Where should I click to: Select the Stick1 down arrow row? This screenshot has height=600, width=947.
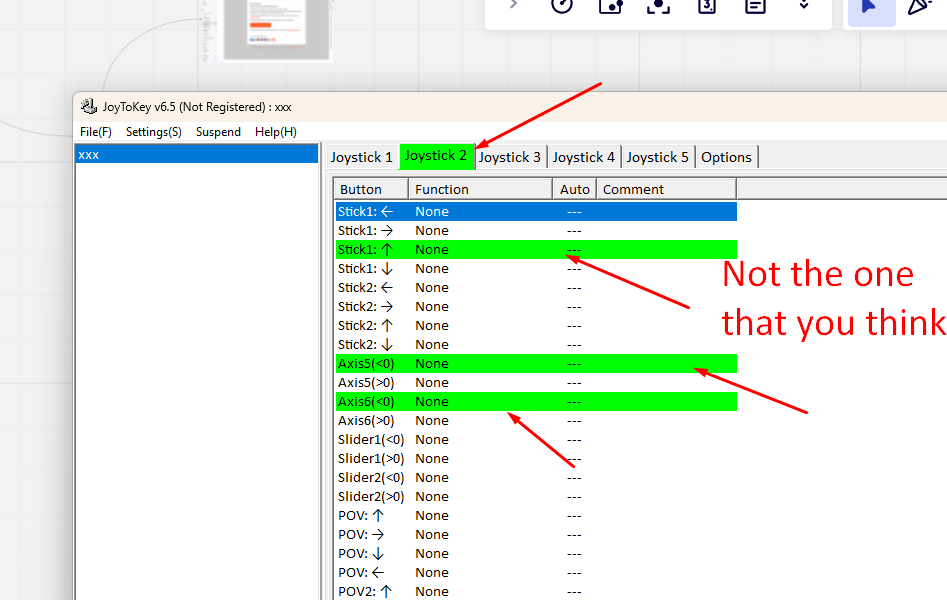(x=536, y=268)
